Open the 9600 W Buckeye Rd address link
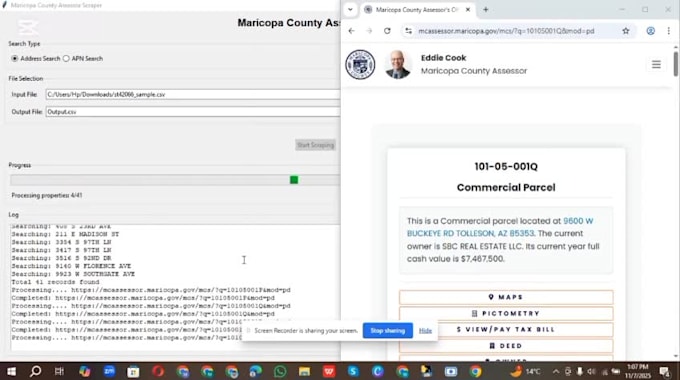Viewport: 680px width, 380px height. [500, 227]
